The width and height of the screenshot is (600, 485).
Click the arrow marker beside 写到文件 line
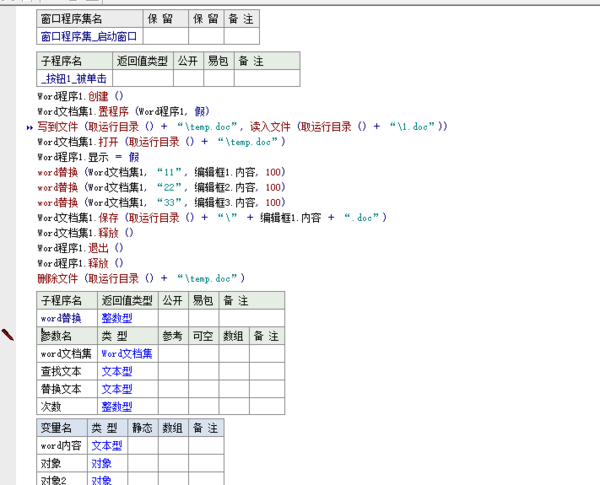(29, 128)
